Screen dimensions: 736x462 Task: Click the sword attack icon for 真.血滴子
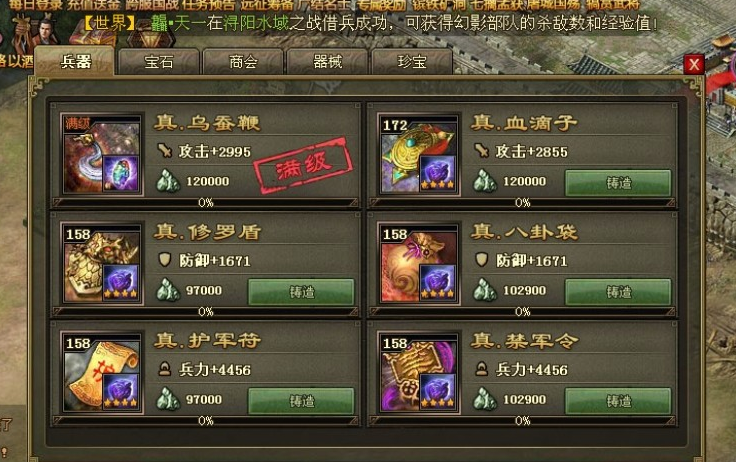pyautogui.click(x=482, y=150)
